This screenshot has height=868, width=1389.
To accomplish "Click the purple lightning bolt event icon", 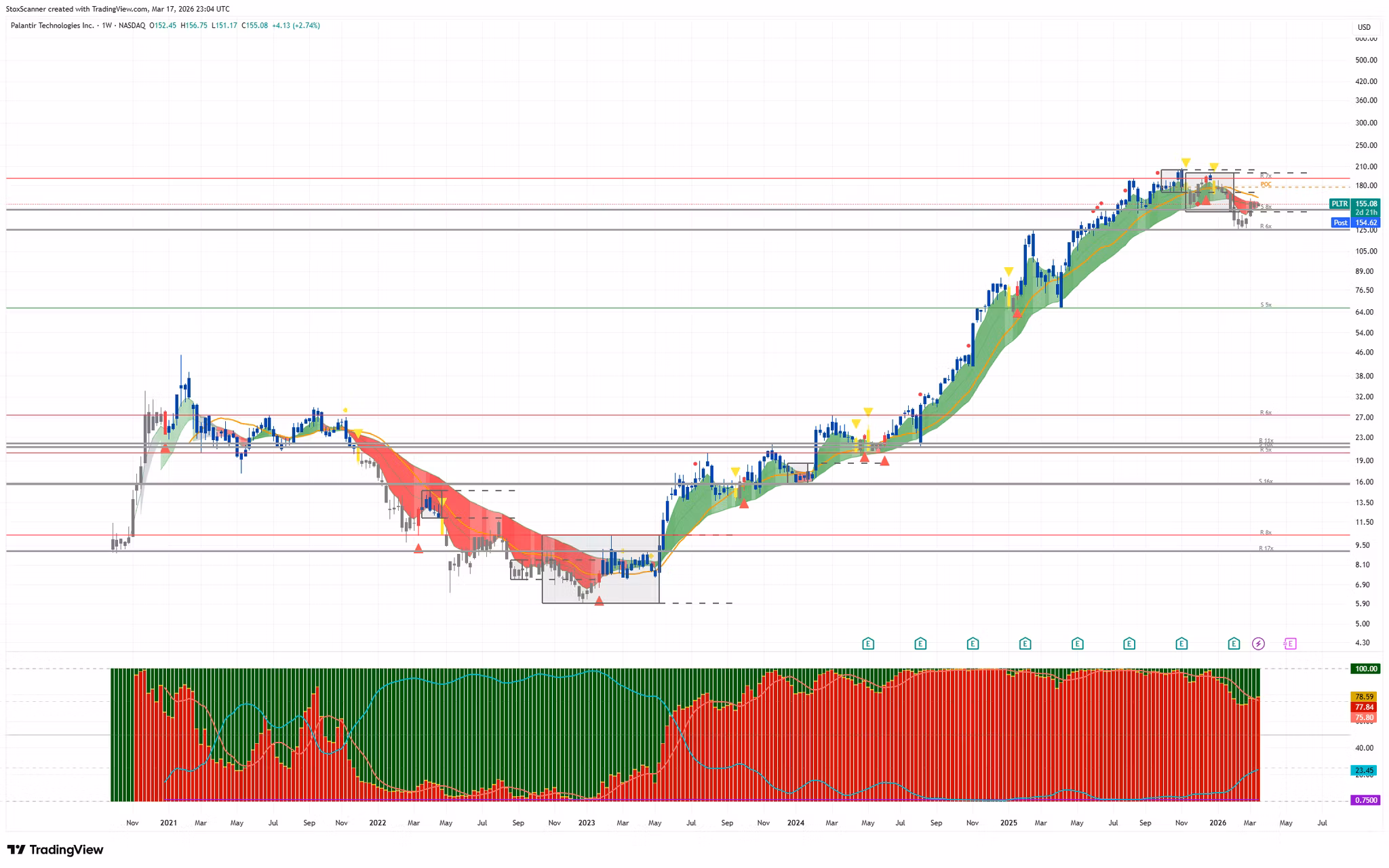I will [1258, 644].
